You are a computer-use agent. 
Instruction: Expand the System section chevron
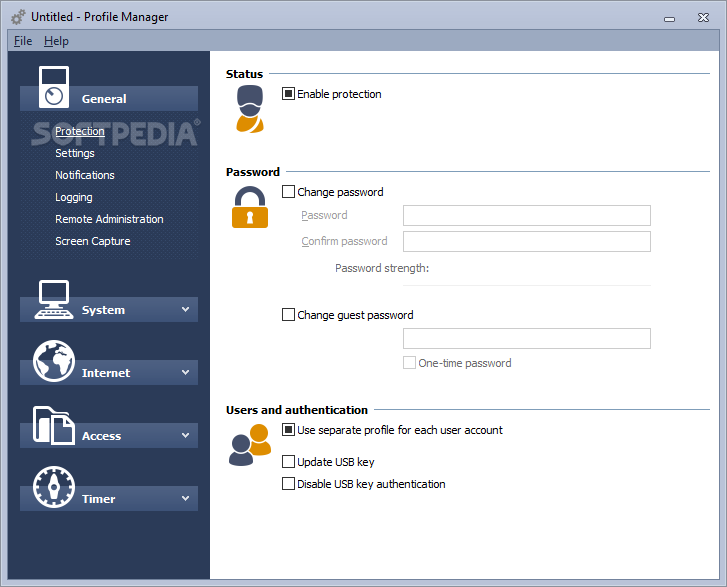pyautogui.click(x=185, y=309)
